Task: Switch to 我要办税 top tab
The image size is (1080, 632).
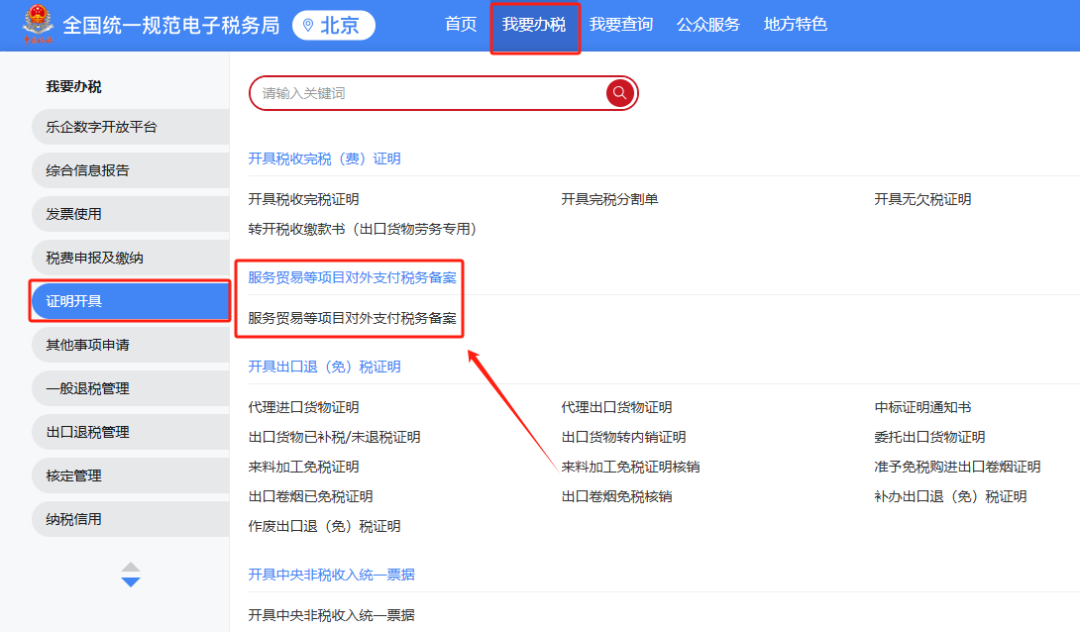Action: [534, 25]
